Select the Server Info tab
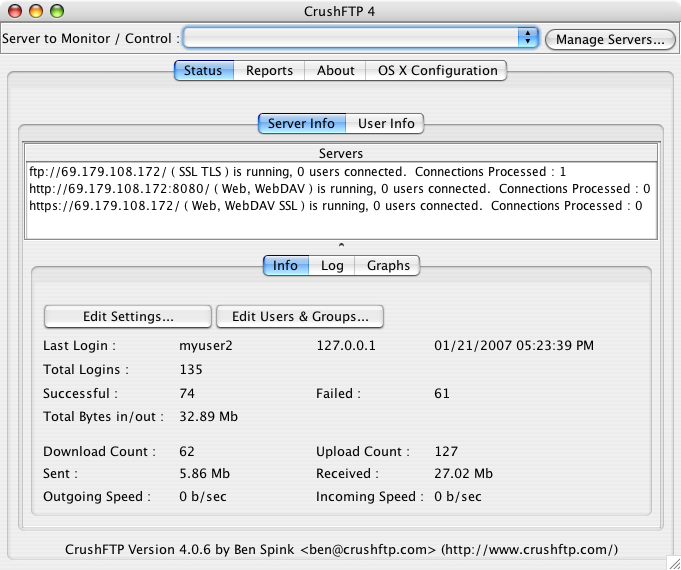681x570 pixels. click(x=301, y=123)
